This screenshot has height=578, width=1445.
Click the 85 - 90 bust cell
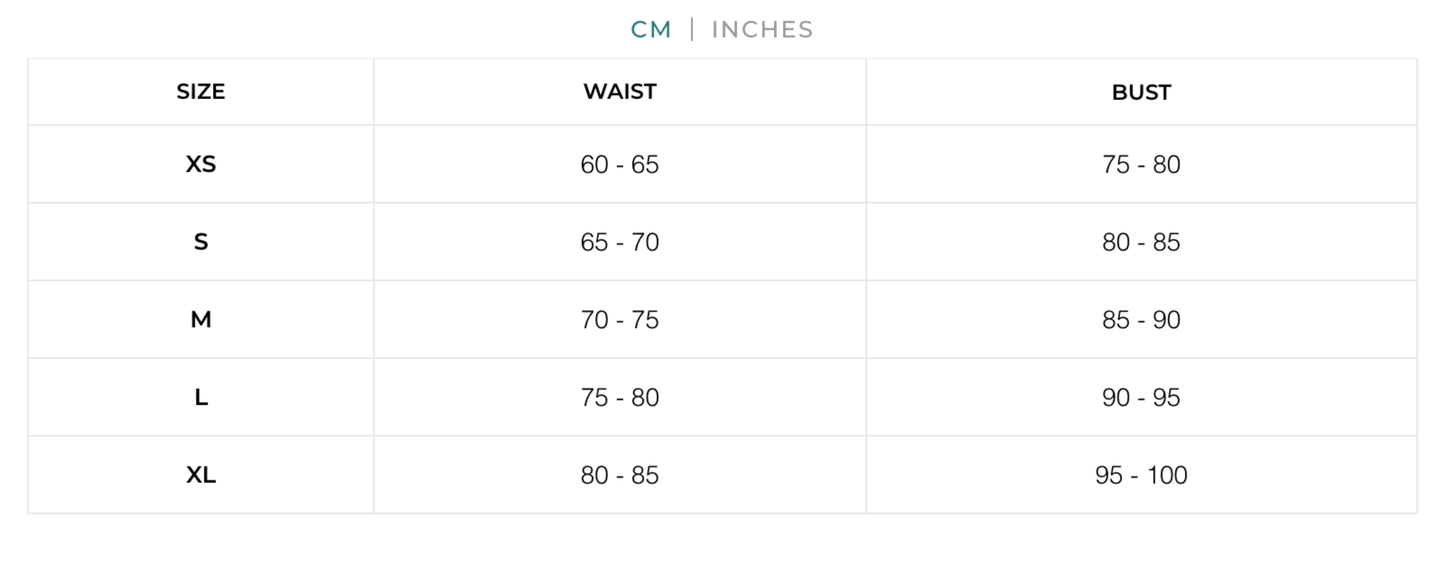click(x=1141, y=319)
